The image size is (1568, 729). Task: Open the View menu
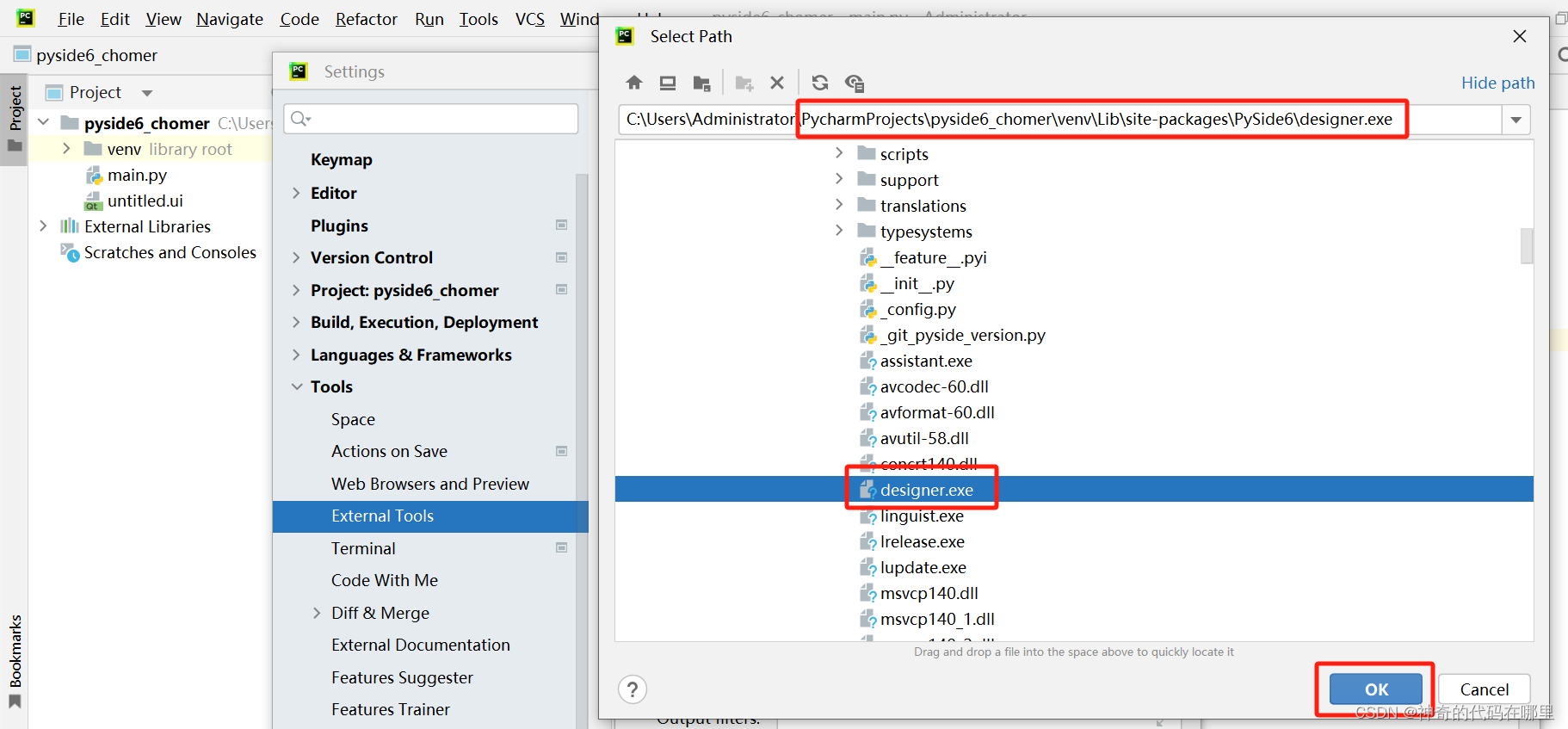[x=164, y=19]
